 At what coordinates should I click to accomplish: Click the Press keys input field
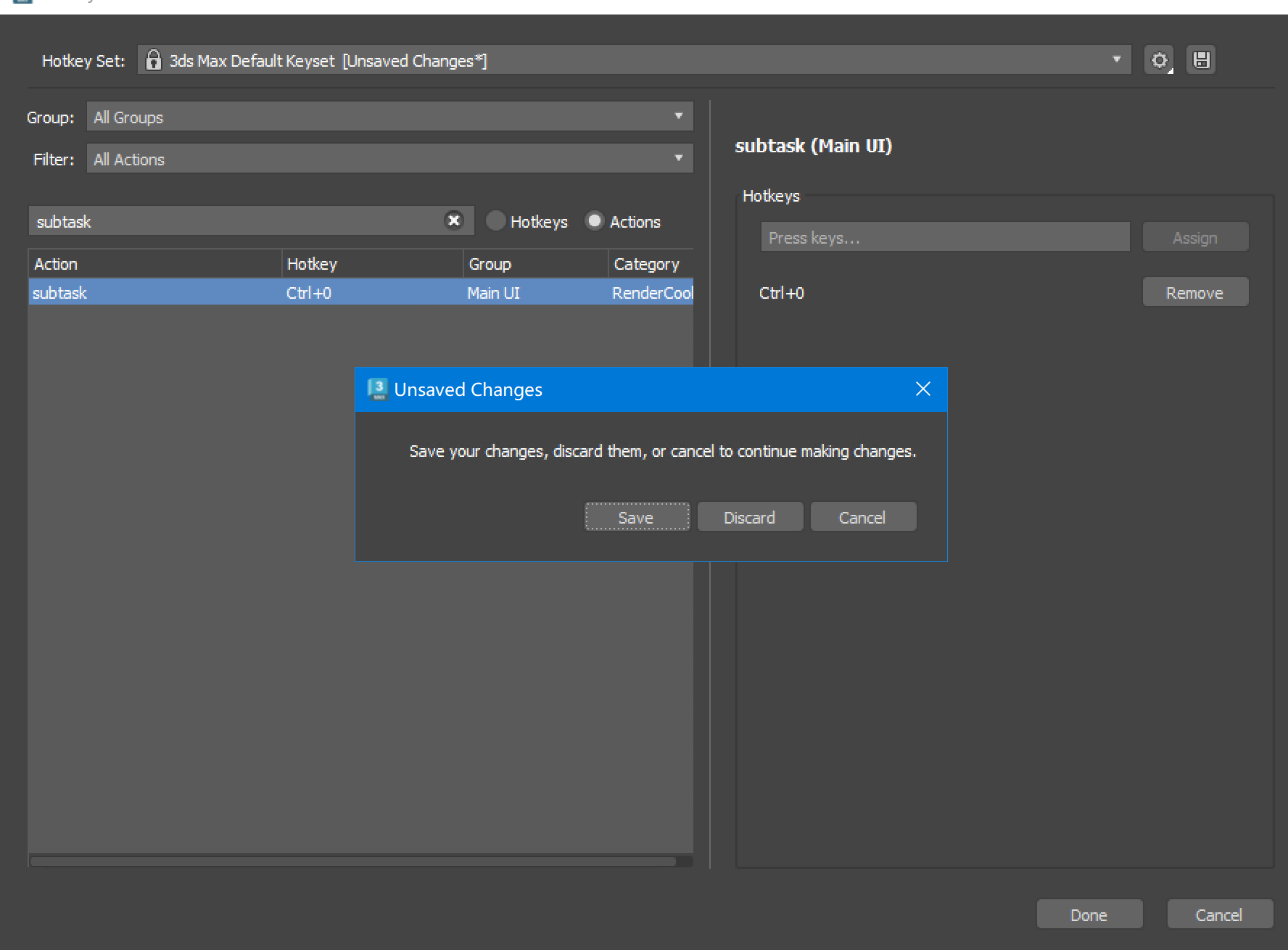coord(944,237)
